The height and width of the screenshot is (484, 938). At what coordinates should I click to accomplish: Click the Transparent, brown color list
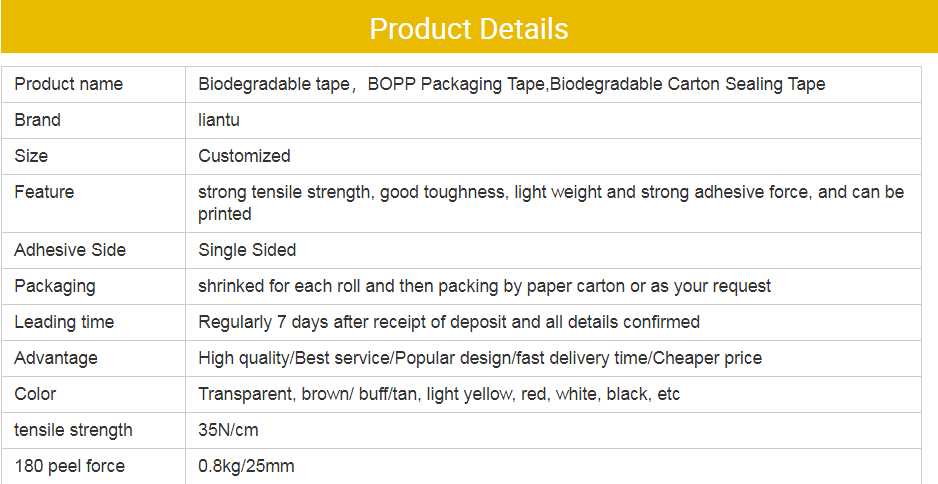[438, 394]
